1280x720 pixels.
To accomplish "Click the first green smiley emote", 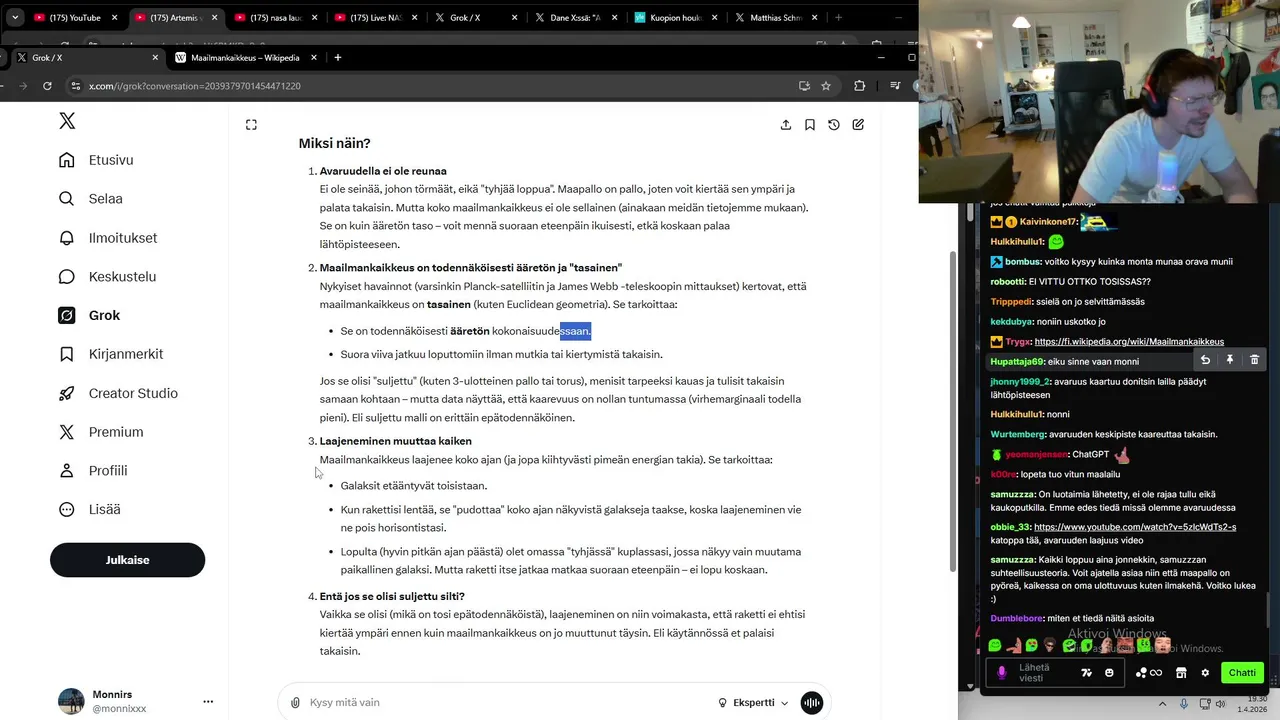I will tap(995, 646).
